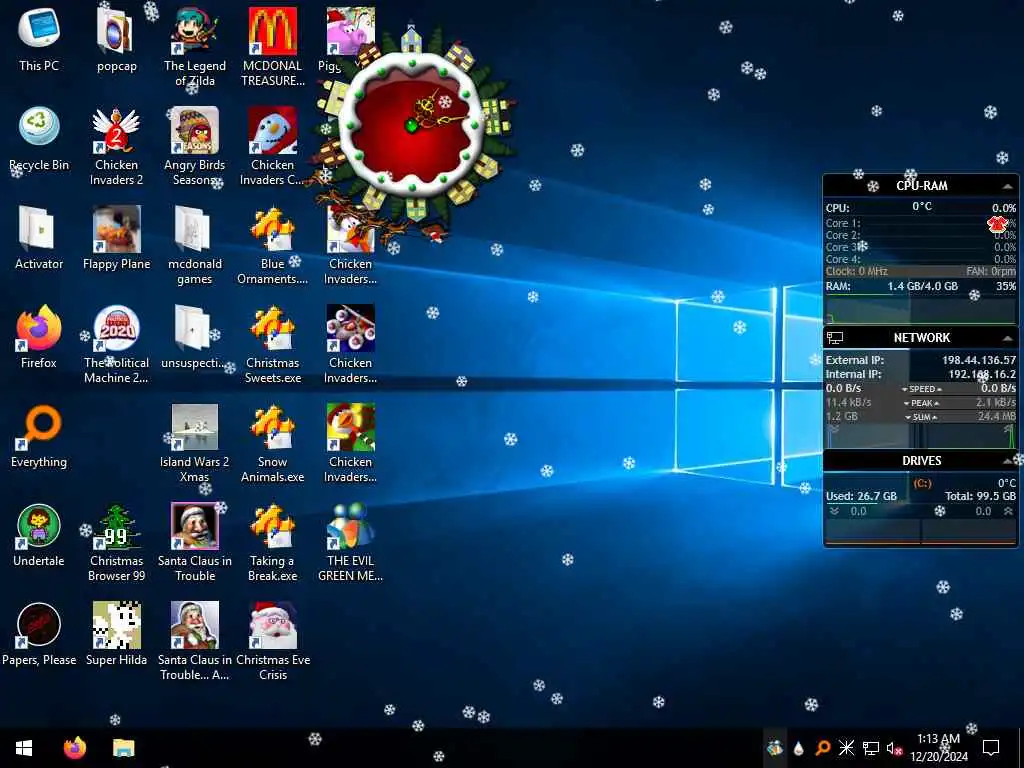Open the taskbar clock showing 1:13 AM
Screen dimensions: 1024x768
pos(938,748)
